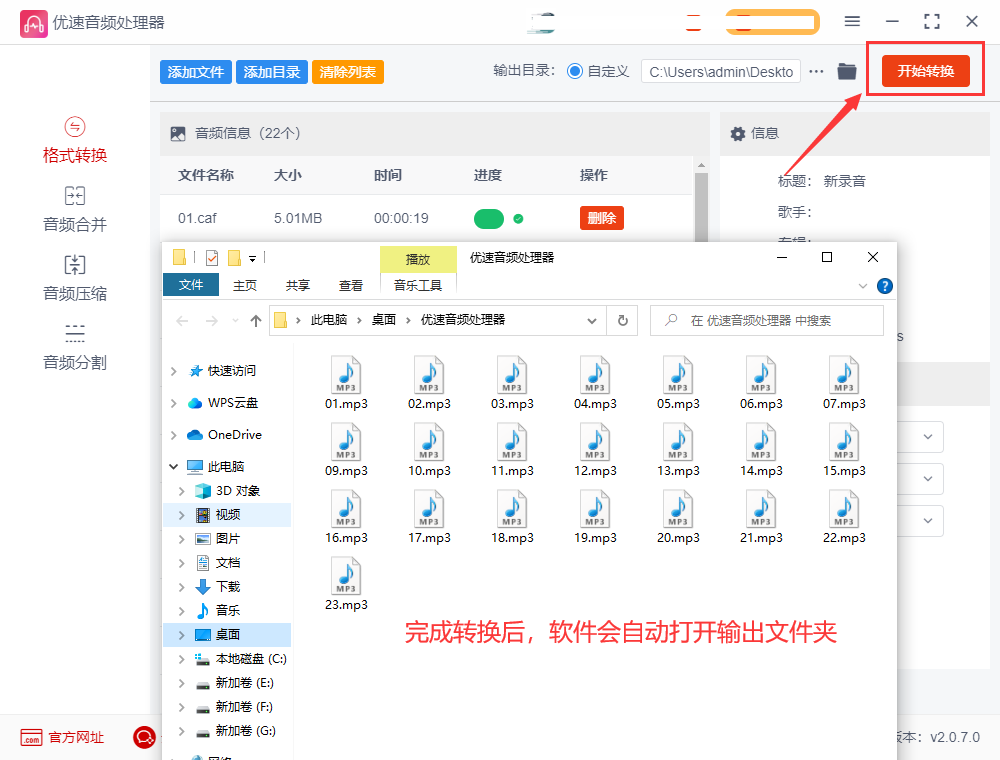
Task: Click the 优速音频处理器 app logo
Action: (33, 24)
